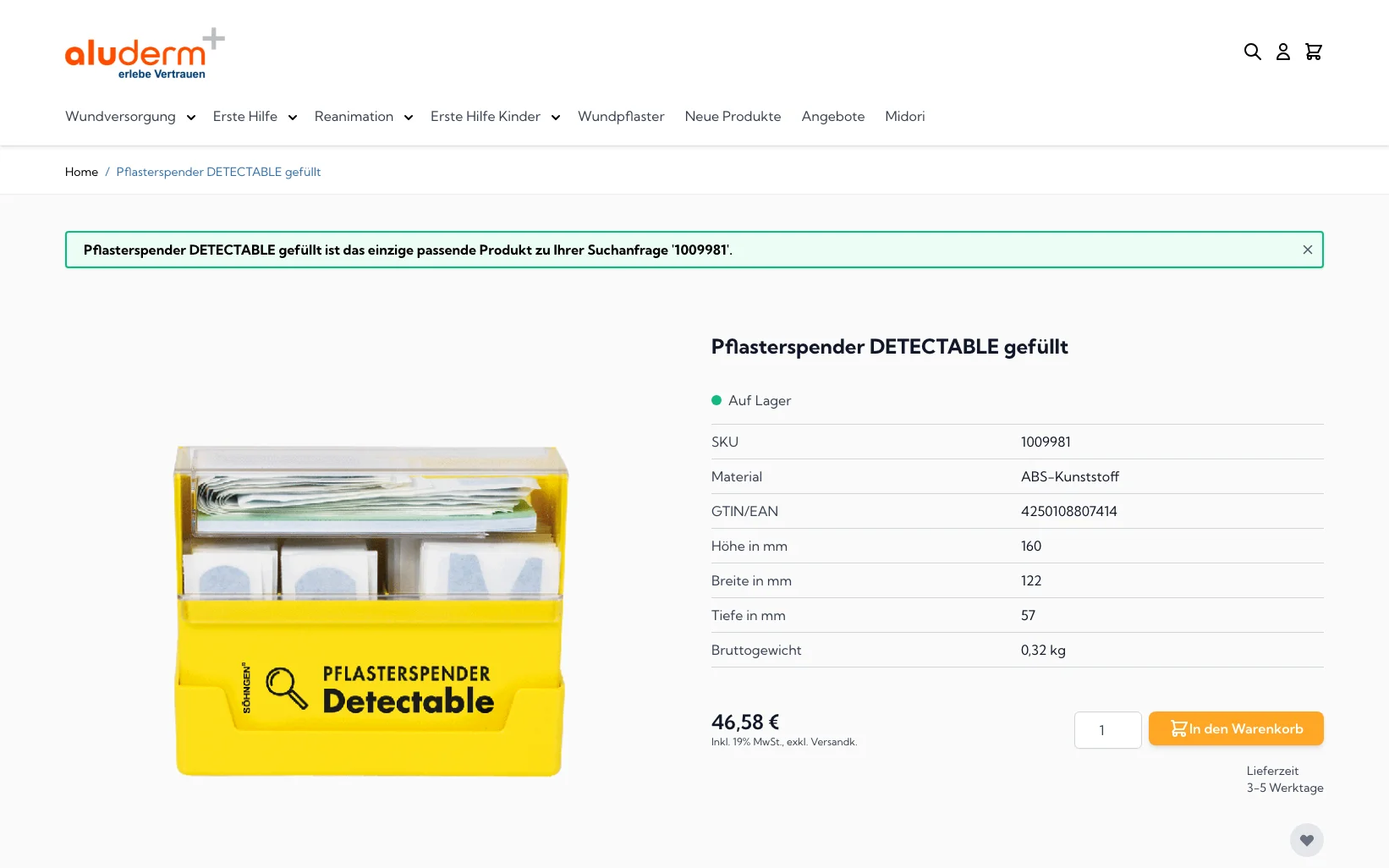Select material value ABS-Kunststoff
Image resolution: width=1389 pixels, height=868 pixels.
(1070, 476)
